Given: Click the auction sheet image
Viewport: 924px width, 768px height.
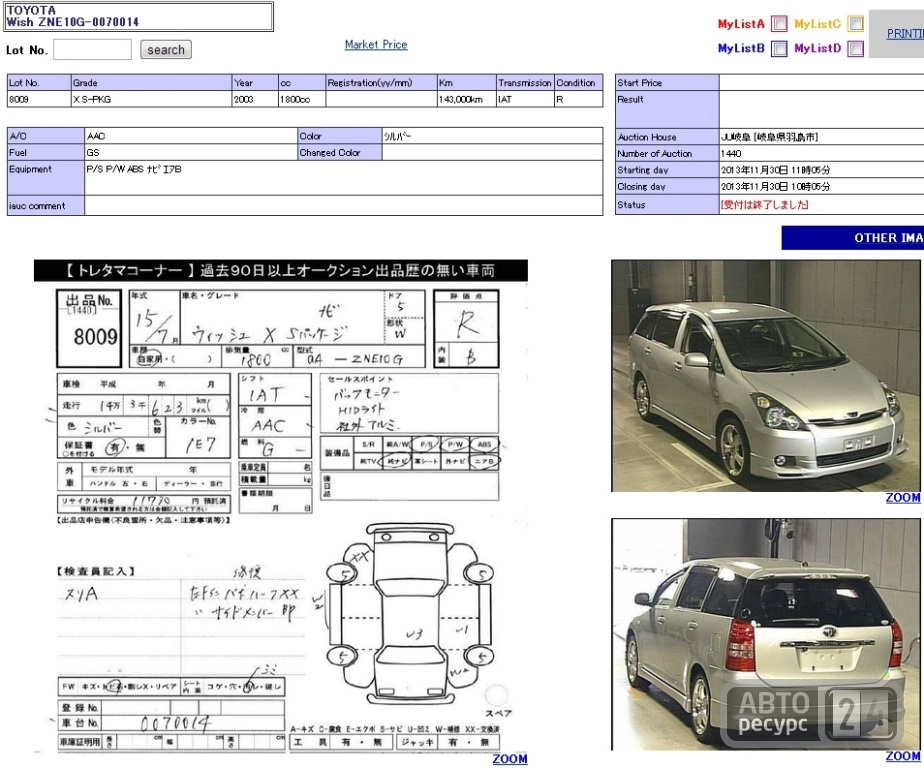Looking at the screenshot, I should 281,506.
